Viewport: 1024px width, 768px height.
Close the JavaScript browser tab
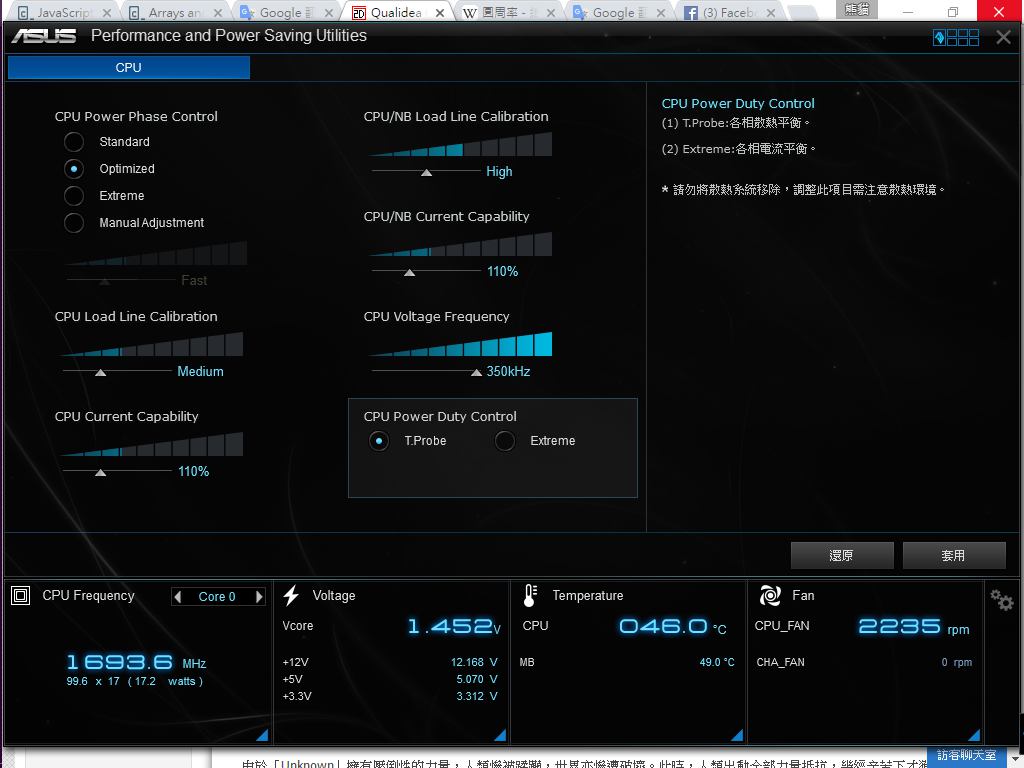tap(107, 12)
